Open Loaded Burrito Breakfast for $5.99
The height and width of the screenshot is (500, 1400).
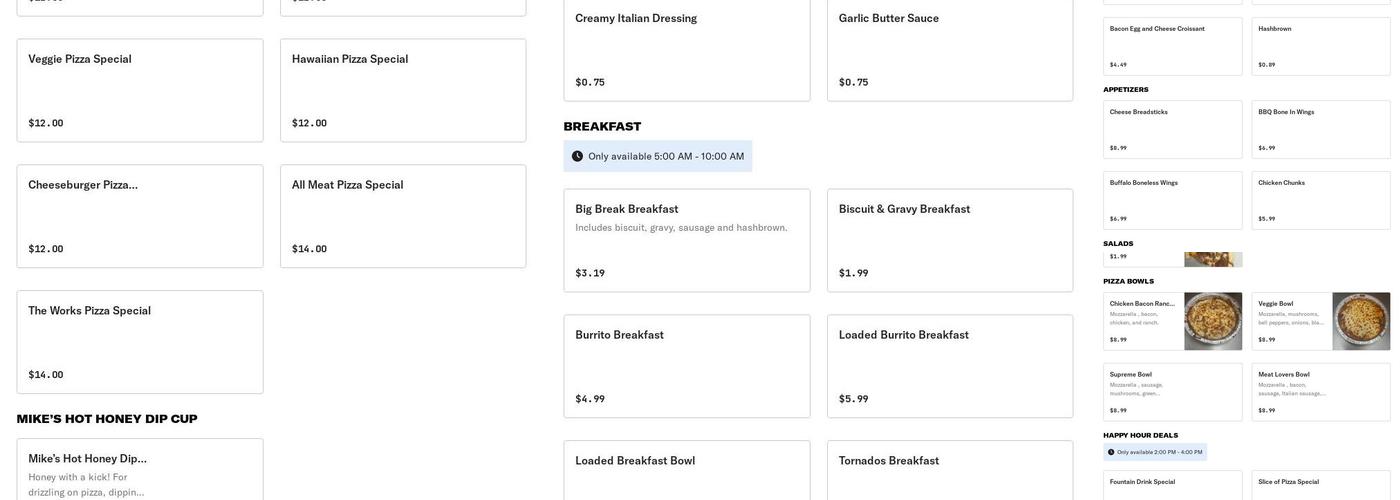pos(950,366)
